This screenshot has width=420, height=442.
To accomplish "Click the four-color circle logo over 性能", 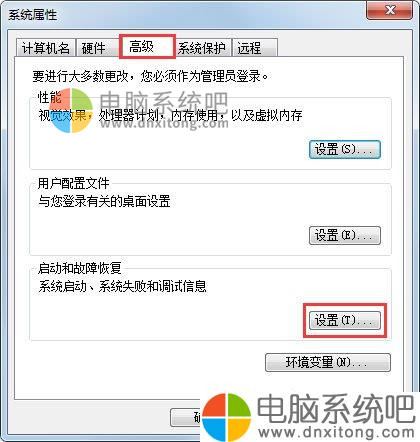I will click(71, 111).
